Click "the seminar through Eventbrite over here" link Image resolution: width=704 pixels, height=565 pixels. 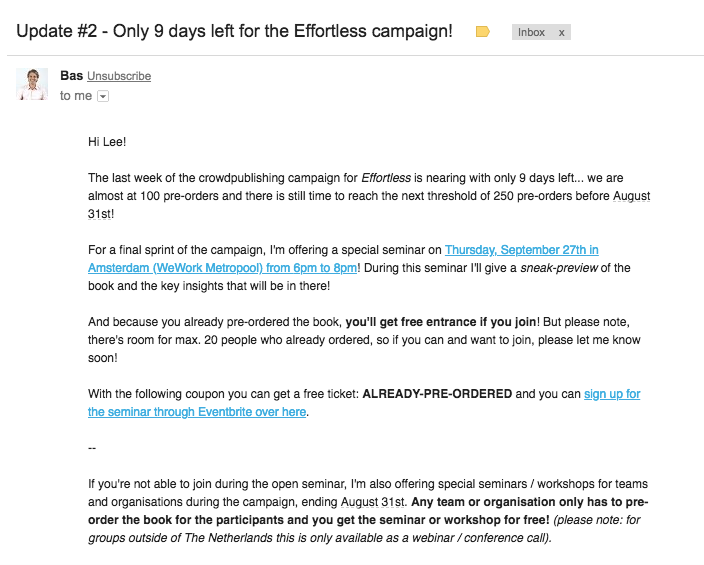point(197,412)
